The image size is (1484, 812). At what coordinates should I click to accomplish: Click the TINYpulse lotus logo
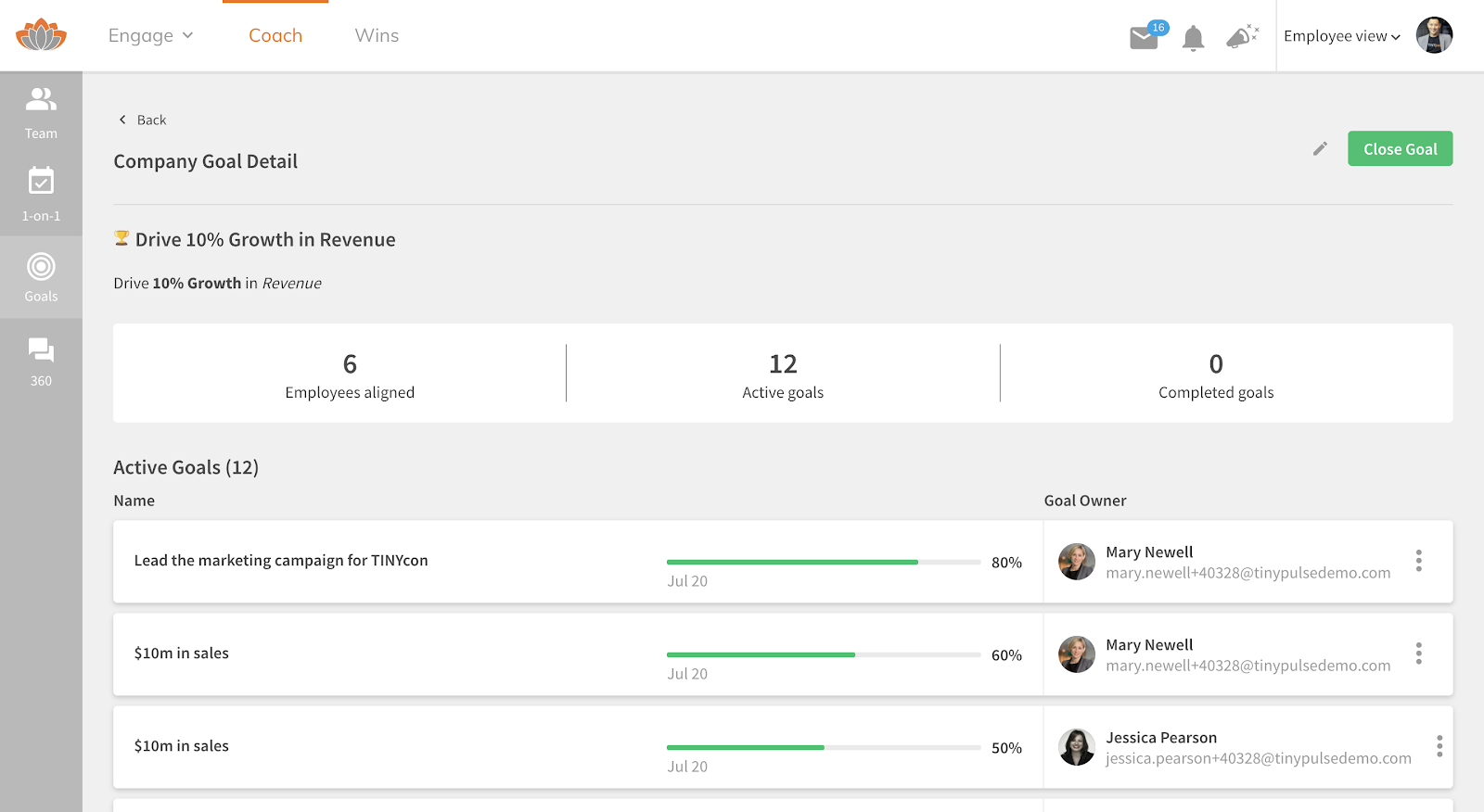[x=41, y=35]
